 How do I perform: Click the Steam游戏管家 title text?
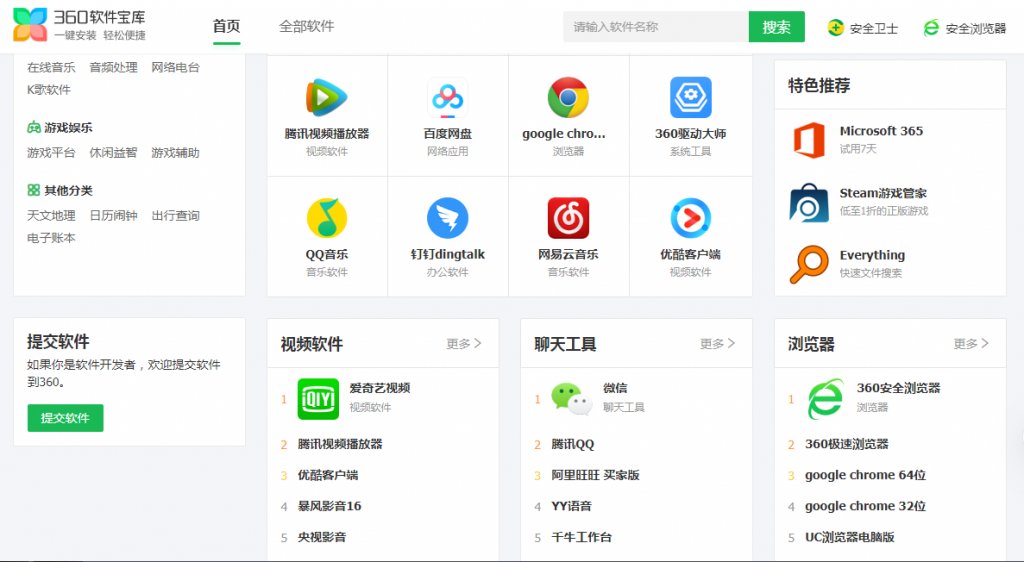(x=883, y=193)
